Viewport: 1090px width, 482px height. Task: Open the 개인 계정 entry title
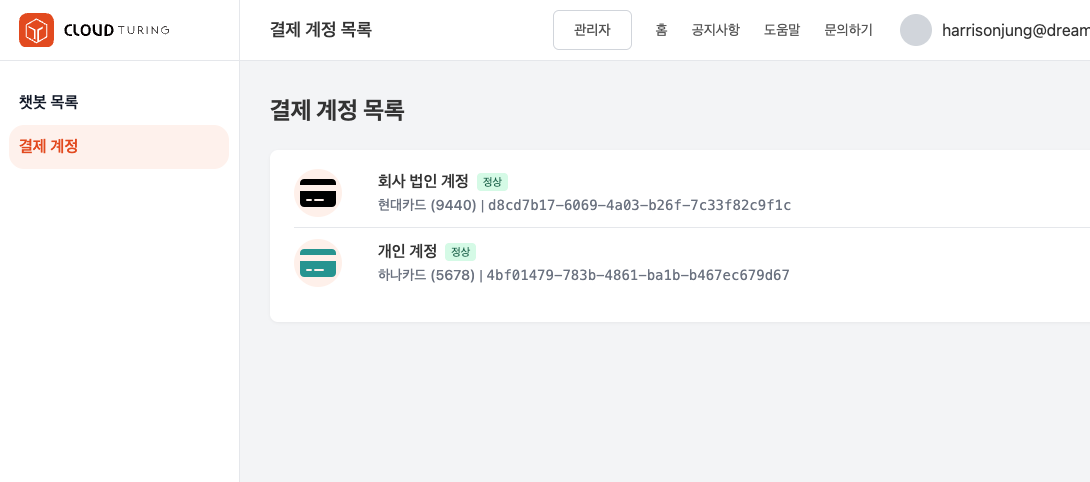(x=407, y=251)
